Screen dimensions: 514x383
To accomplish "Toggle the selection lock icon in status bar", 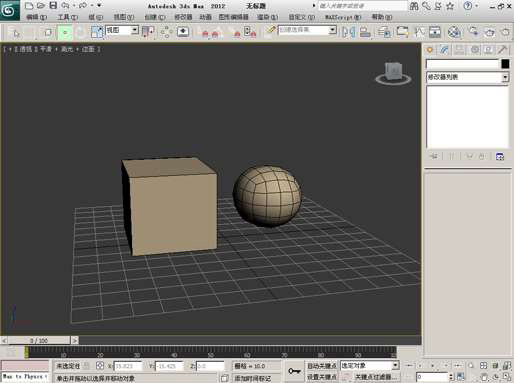I will pos(86,366).
